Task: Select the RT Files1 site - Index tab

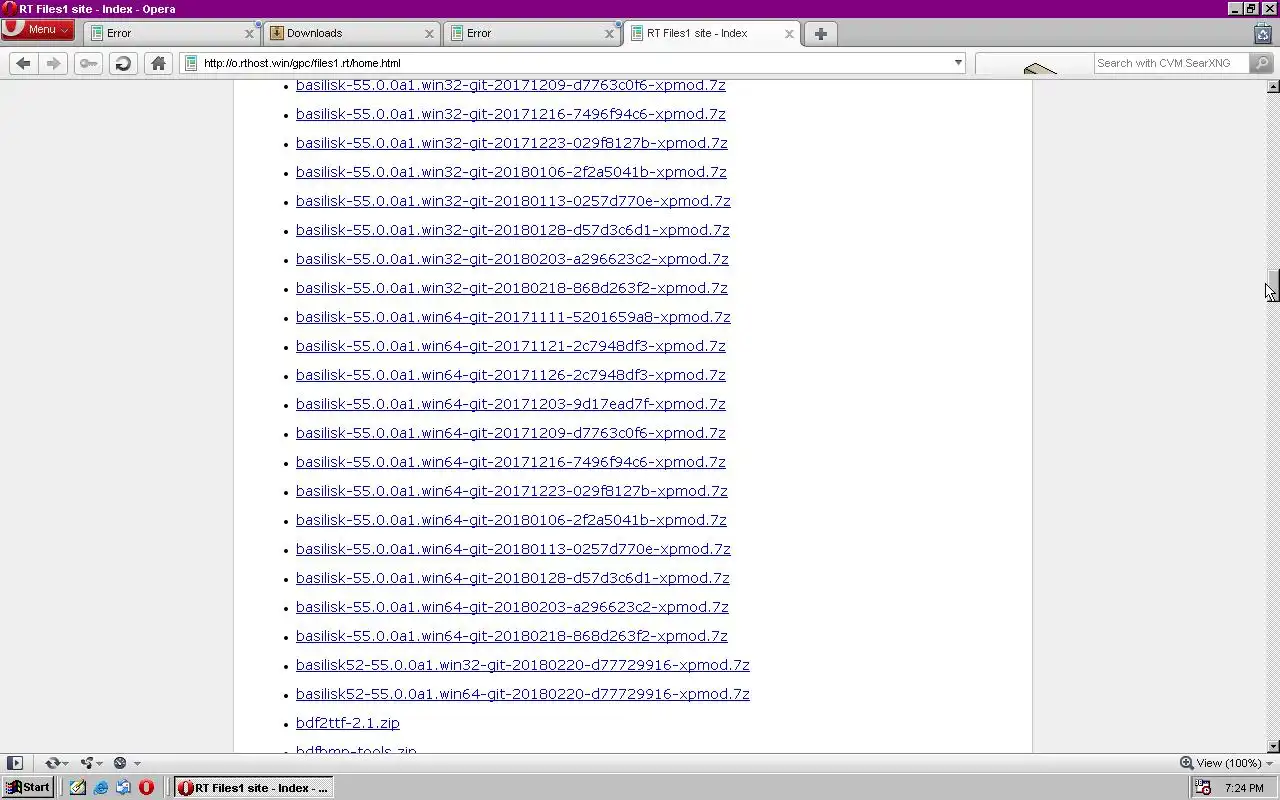Action: click(711, 33)
